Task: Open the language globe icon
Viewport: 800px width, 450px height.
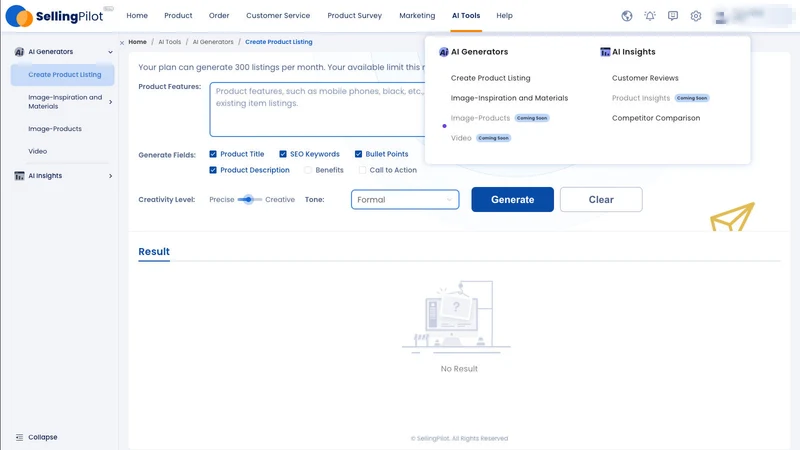Action: [627, 16]
